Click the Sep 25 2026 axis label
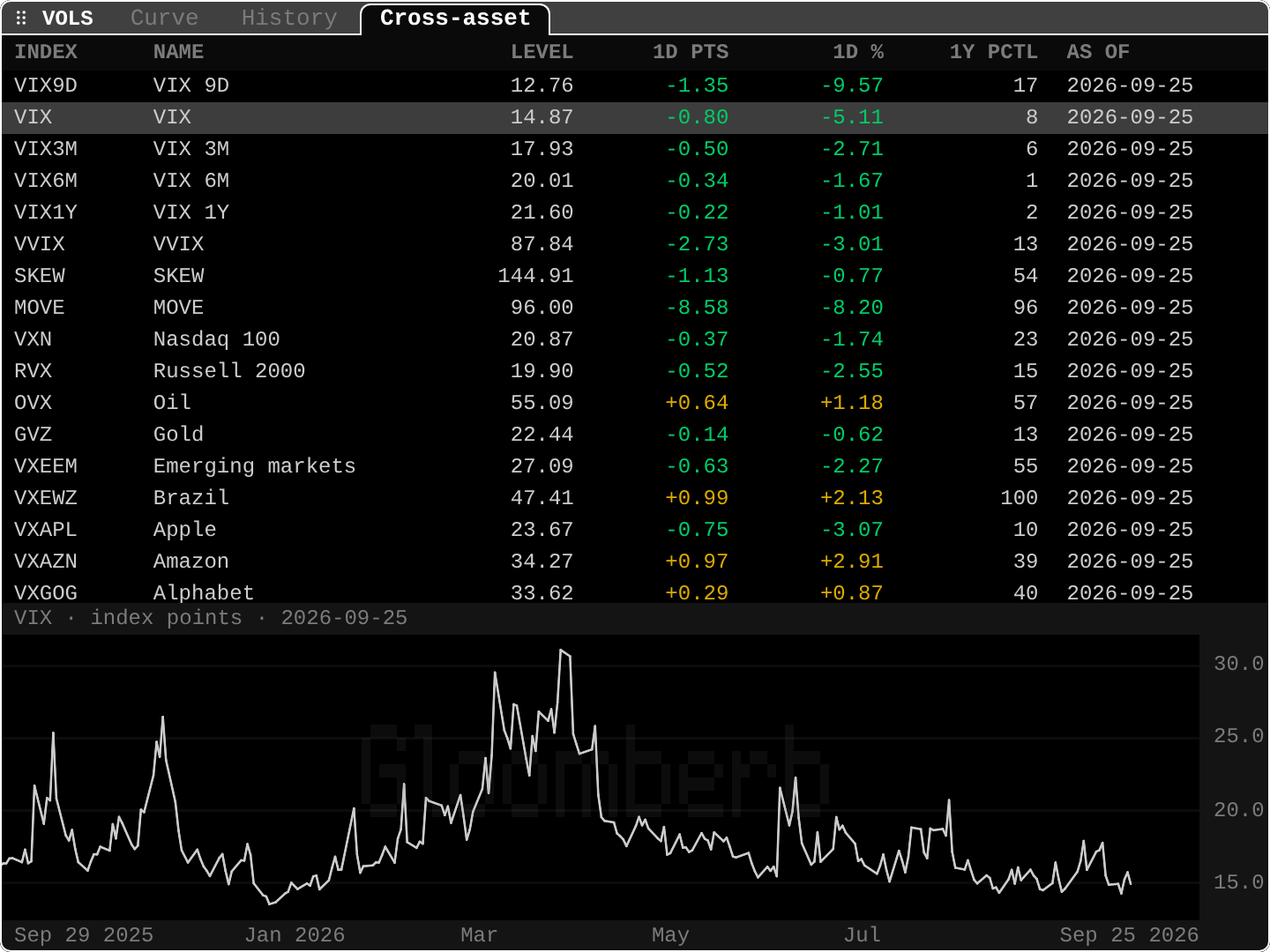Image resolution: width=1270 pixels, height=952 pixels. point(1129,935)
